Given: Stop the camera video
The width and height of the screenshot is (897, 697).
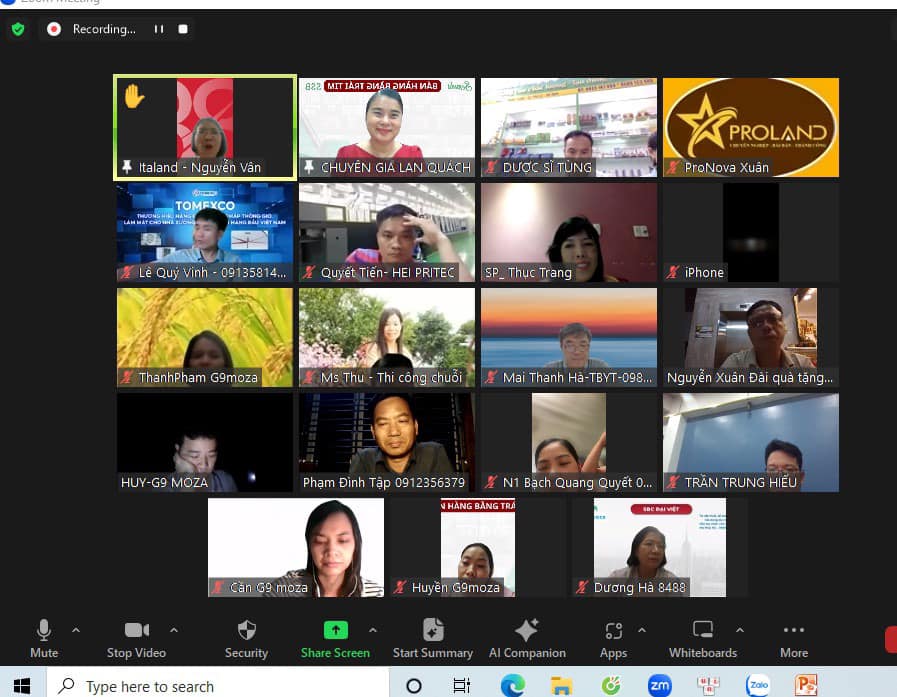Looking at the screenshot, I should [136, 638].
